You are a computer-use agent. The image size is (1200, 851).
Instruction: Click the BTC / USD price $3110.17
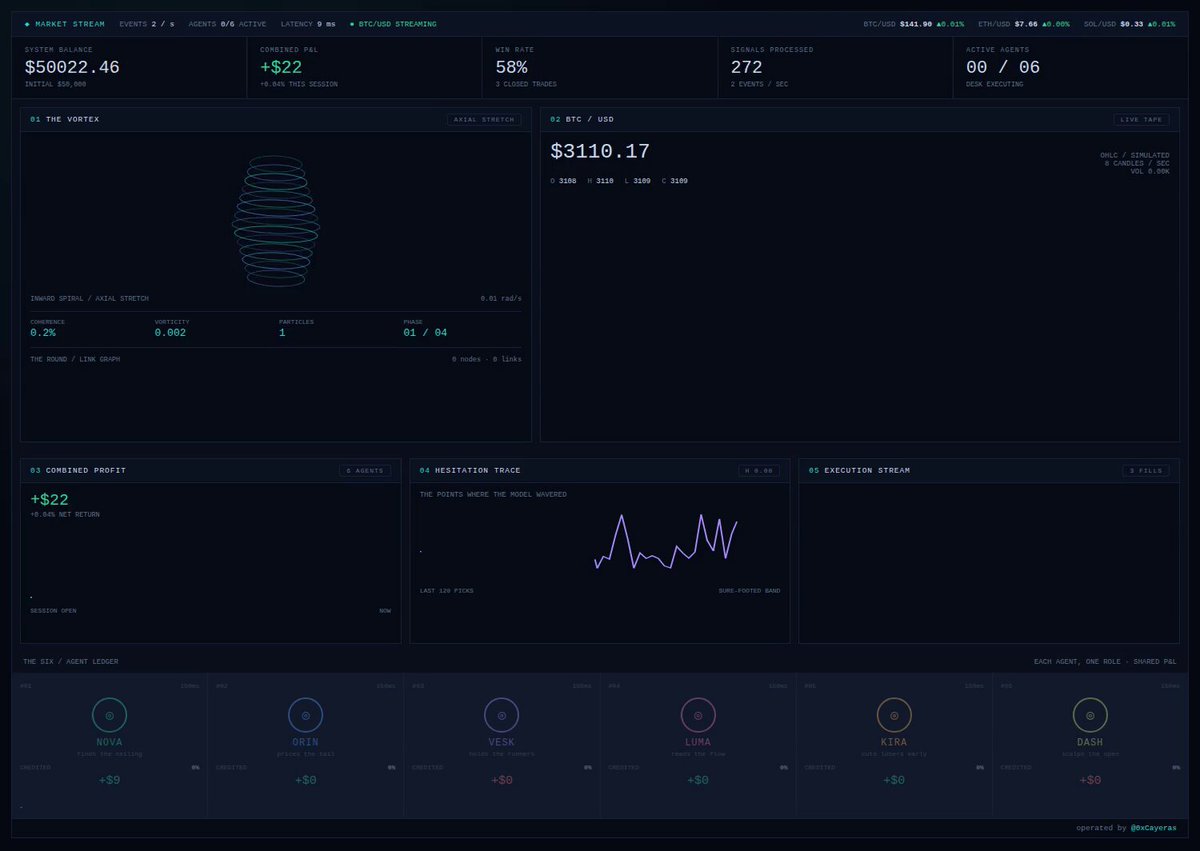tap(600, 151)
